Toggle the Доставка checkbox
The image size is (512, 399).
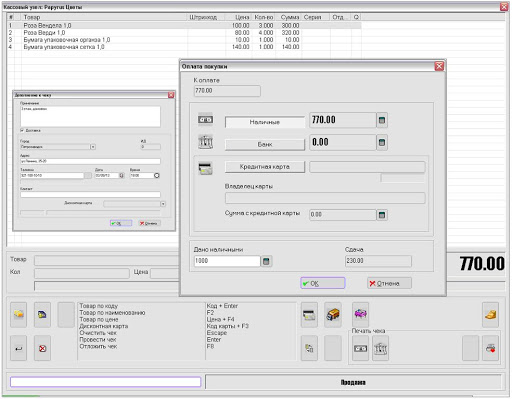[x=22, y=130]
